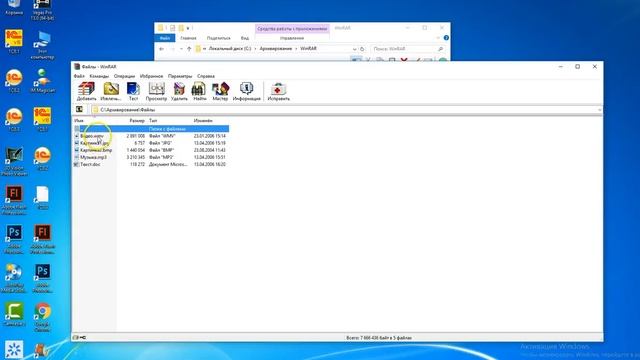640x360 pixels.
Task: Expand the Explorer address history dropdown
Action: coord(354,49)
